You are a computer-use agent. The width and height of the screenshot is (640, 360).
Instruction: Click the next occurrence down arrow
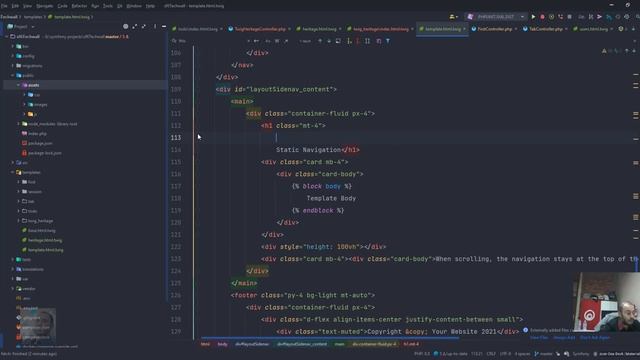[329, 41]
